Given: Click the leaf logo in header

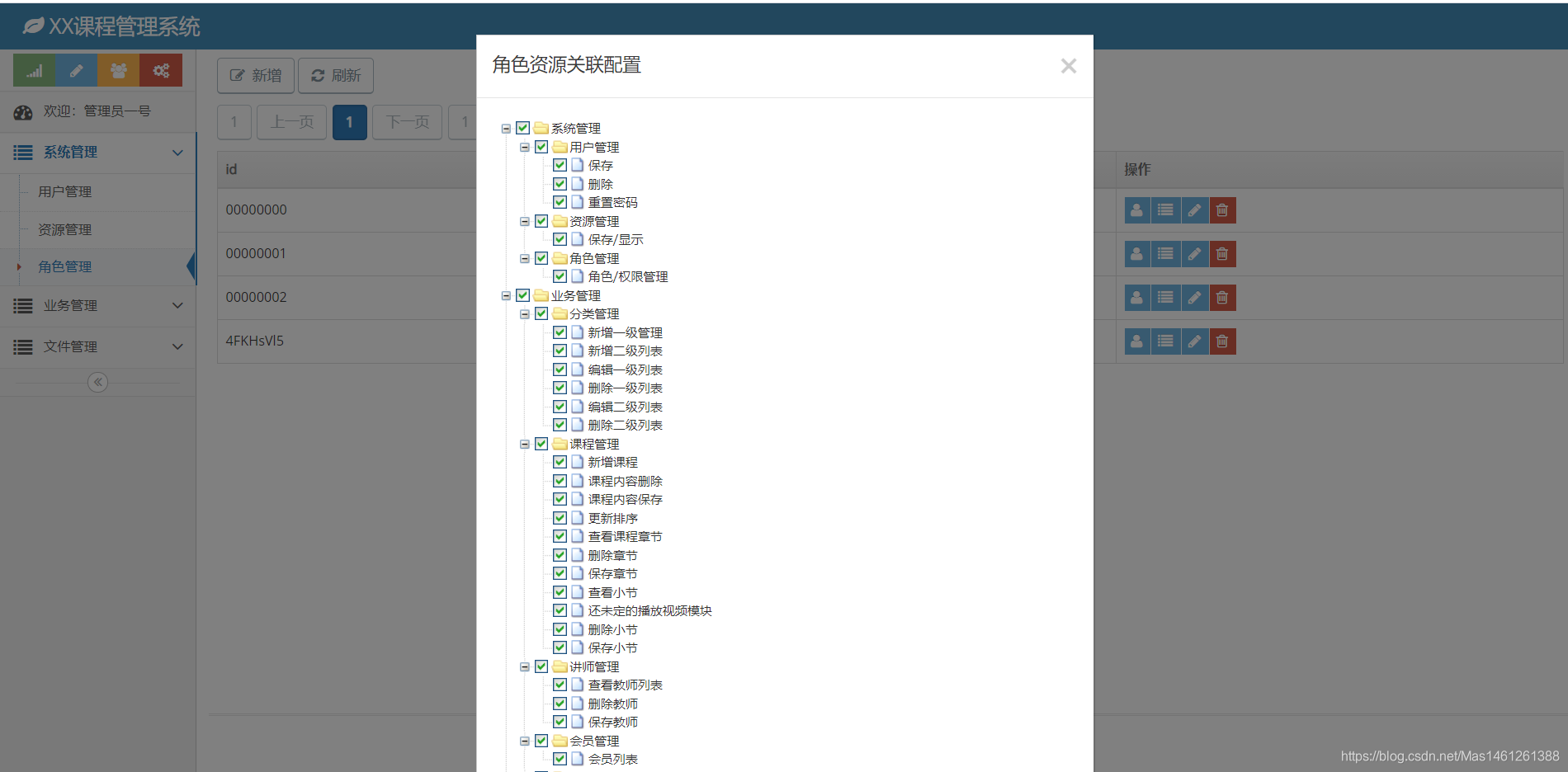Looking at the screenshot, I should (x=33, y=26).
